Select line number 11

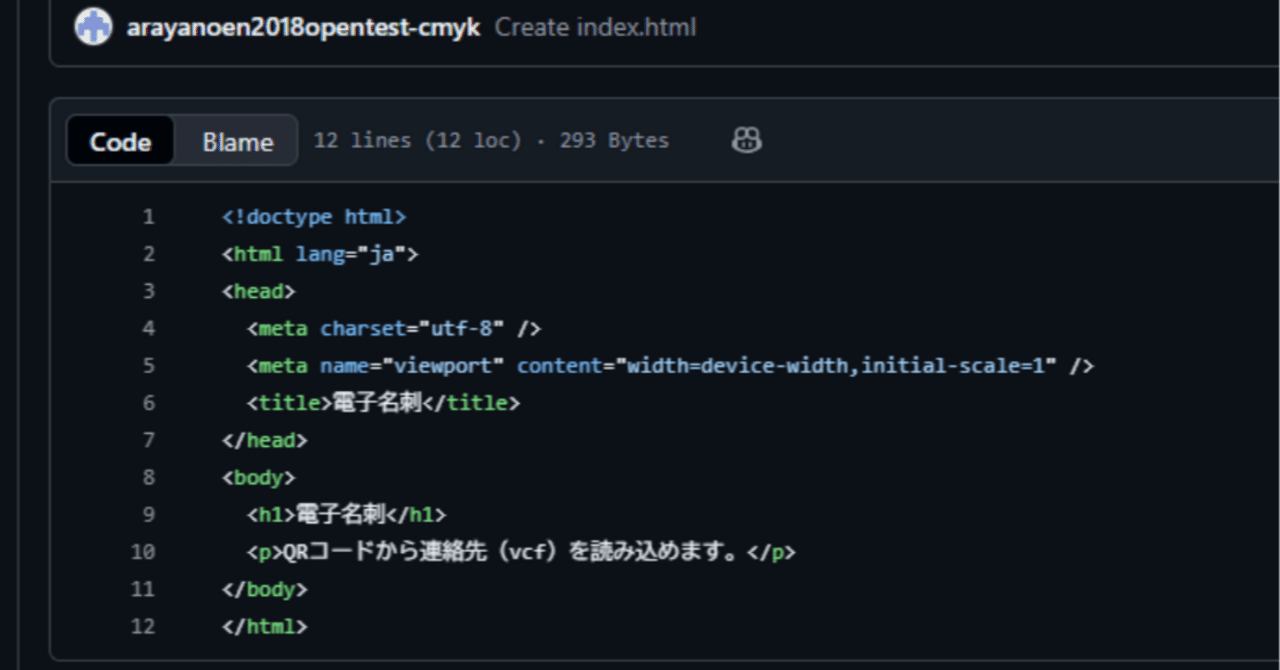143,589
